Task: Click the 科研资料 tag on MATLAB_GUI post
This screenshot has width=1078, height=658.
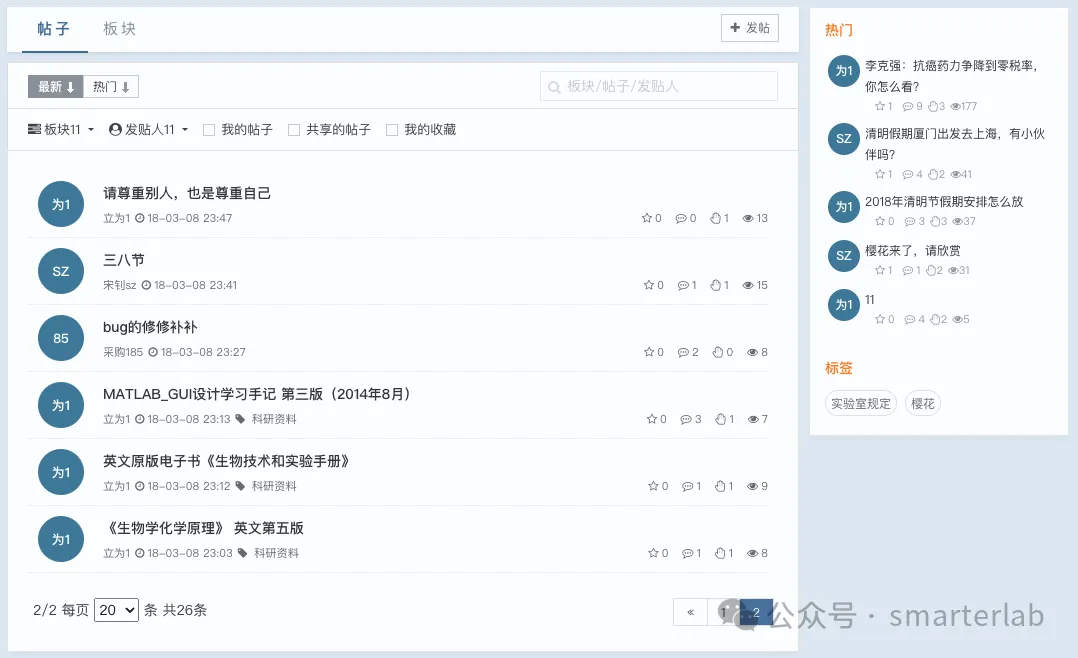Action: [274, 419]
